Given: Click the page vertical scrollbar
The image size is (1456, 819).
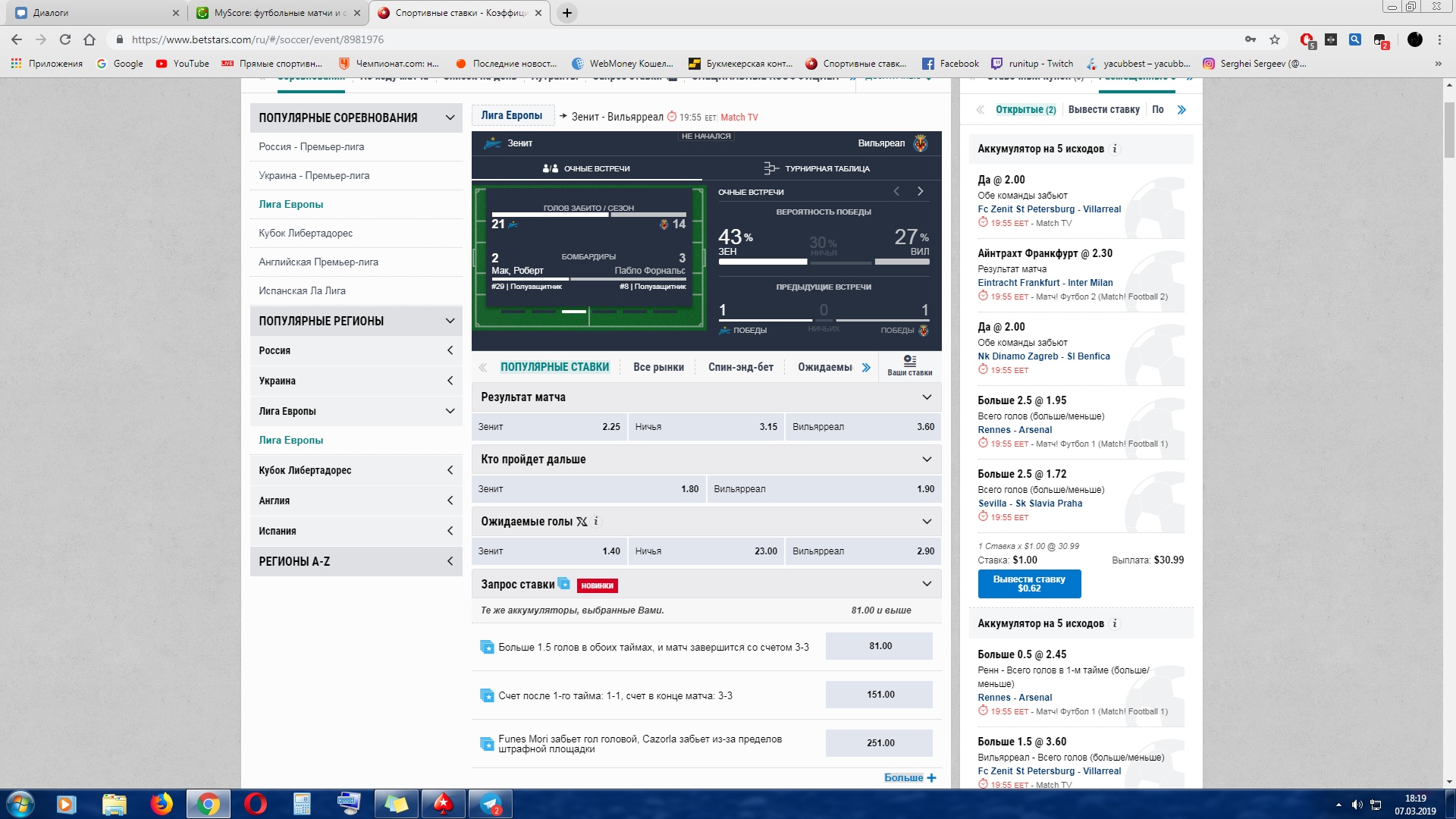Looking at the screenshot, I should [x=1448, y=129].
